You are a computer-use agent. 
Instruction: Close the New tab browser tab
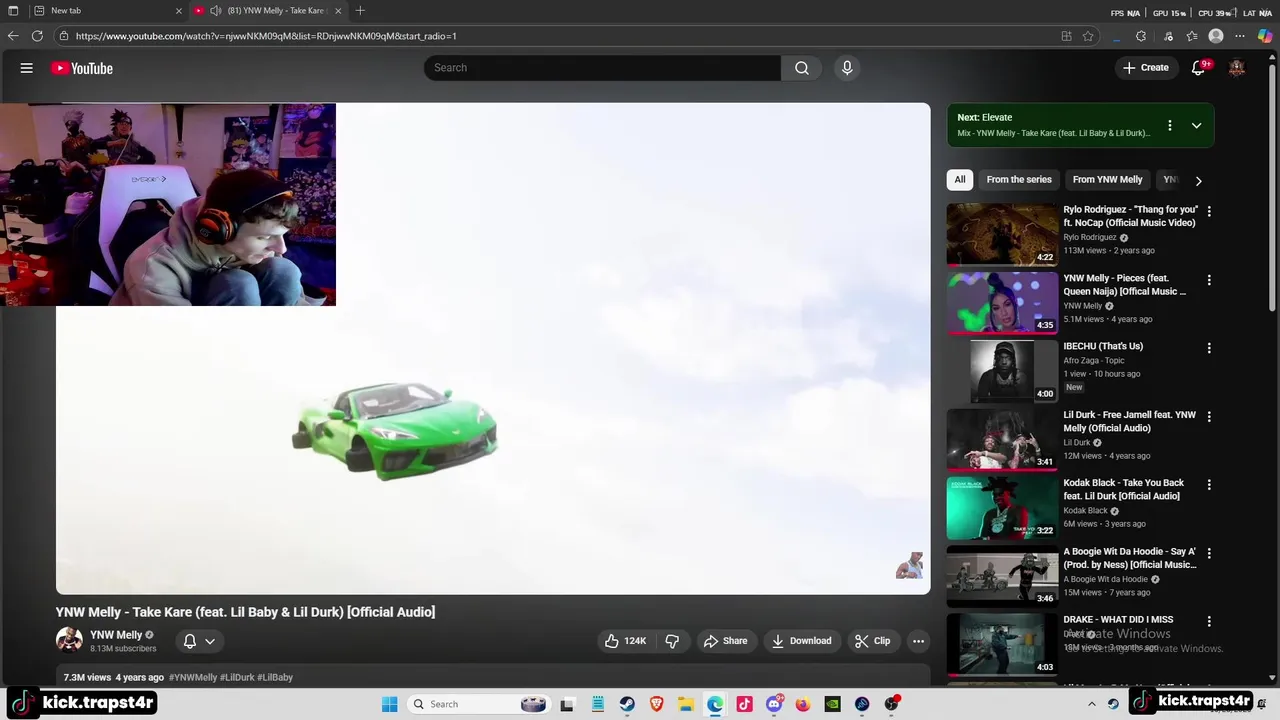(x=179, y=11)
